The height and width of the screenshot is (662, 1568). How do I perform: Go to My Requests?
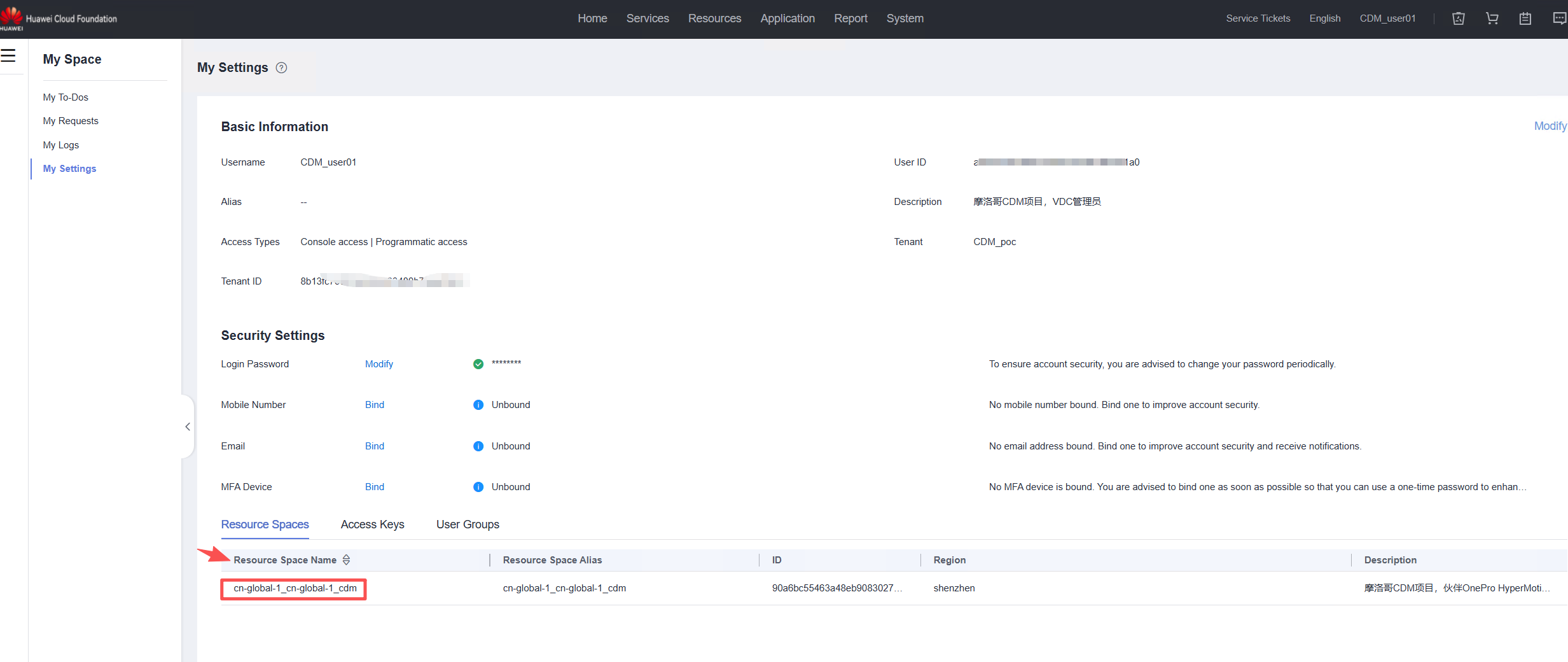(x=71, y=121)
